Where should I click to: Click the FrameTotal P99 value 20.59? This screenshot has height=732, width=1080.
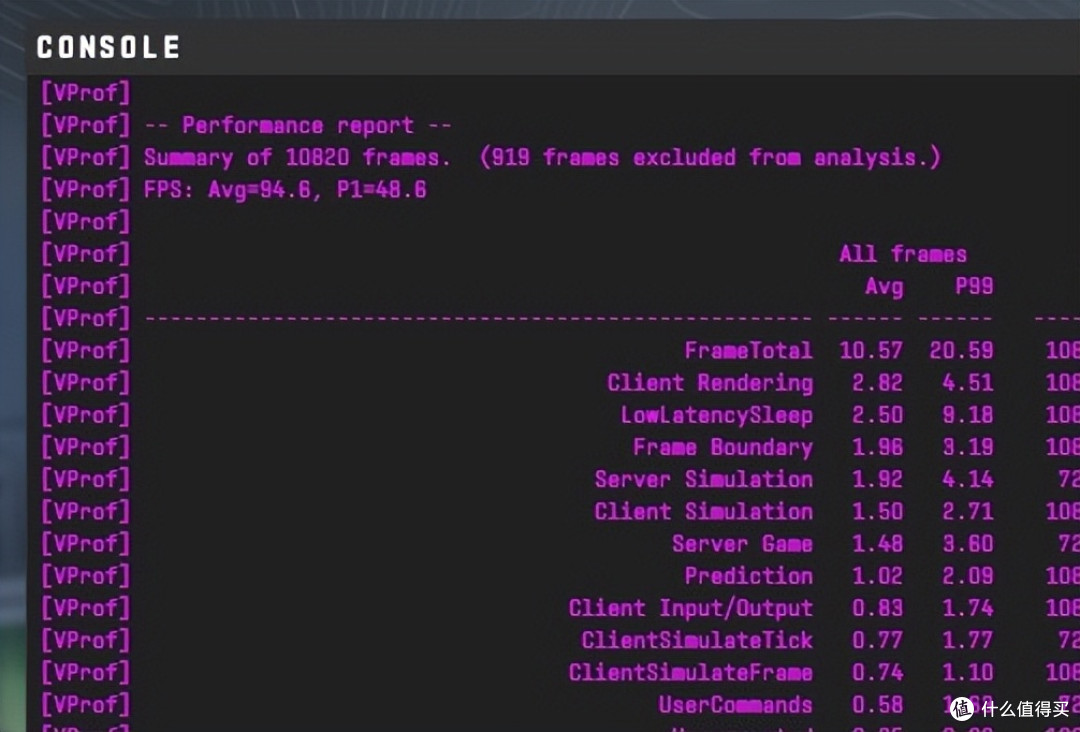click(x=962, y=351)
